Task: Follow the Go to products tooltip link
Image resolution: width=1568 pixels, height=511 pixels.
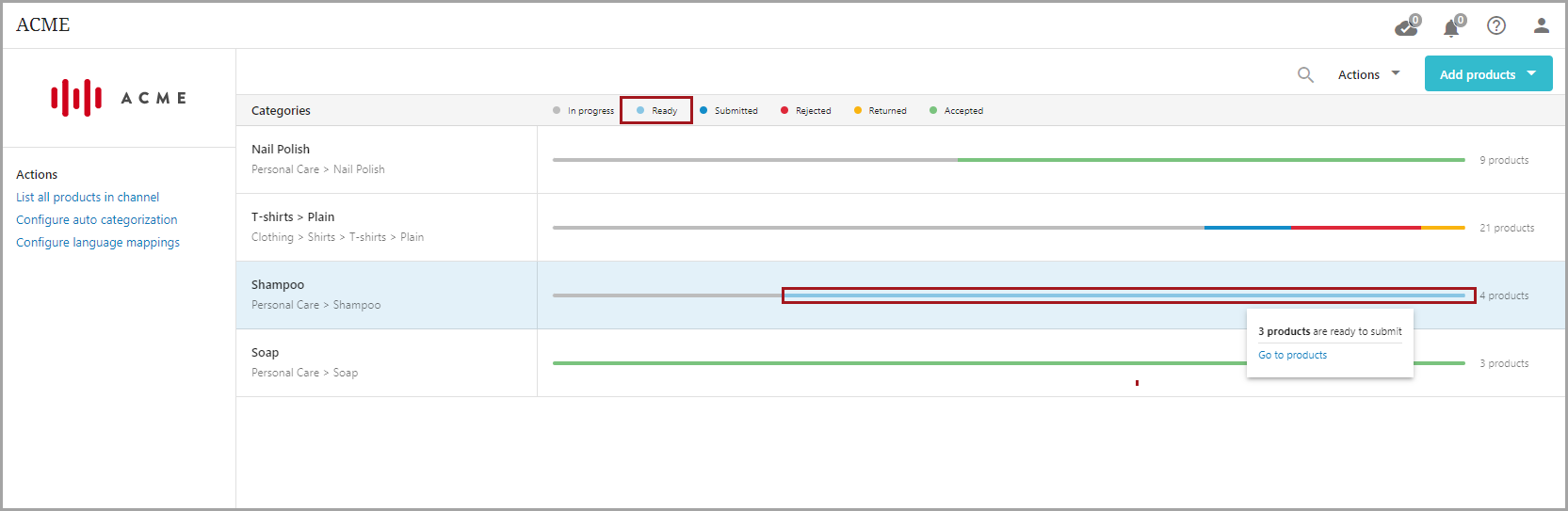Action: click(x=1292, y=355)
